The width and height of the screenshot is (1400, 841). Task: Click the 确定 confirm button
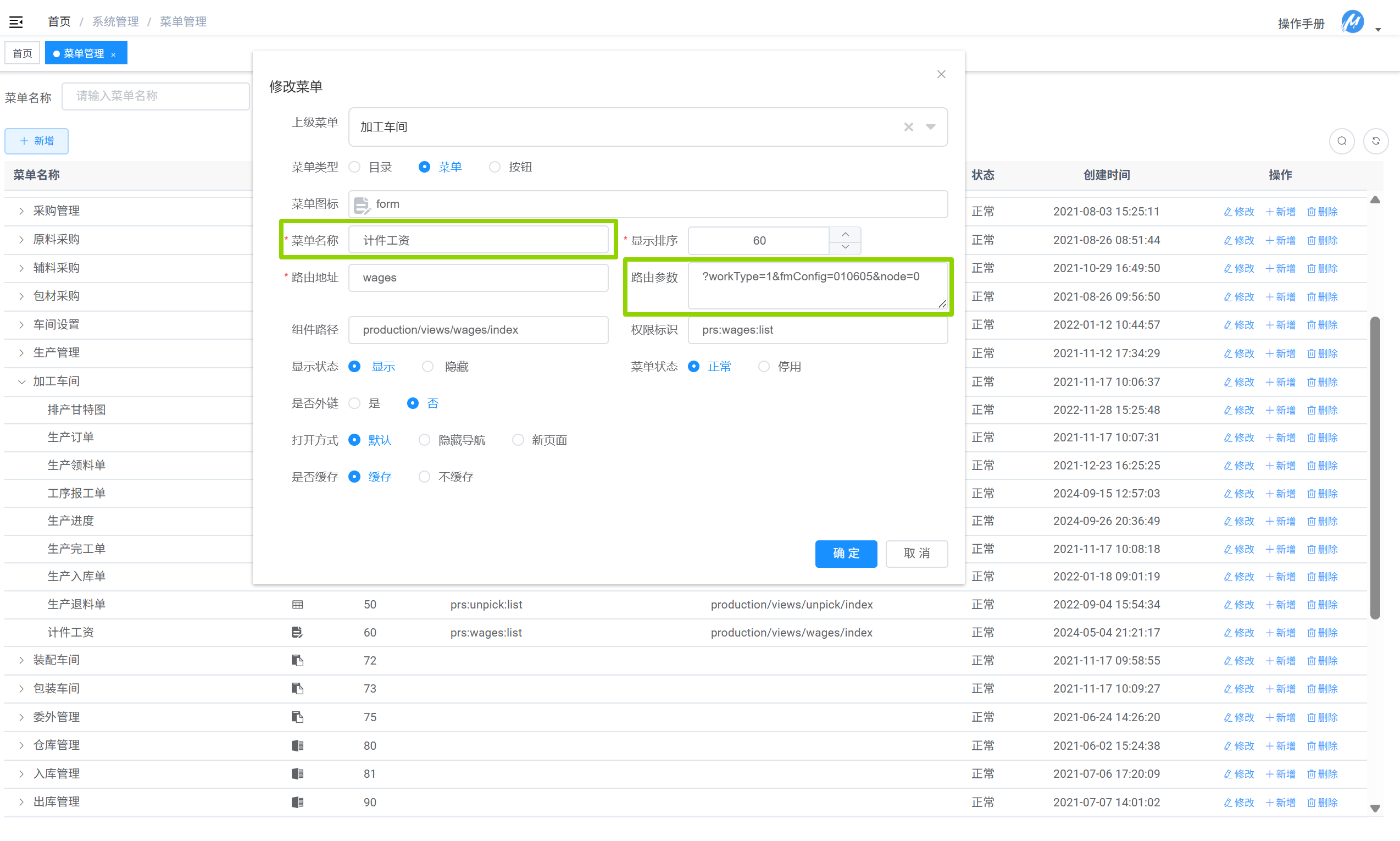tap(846, 553)
